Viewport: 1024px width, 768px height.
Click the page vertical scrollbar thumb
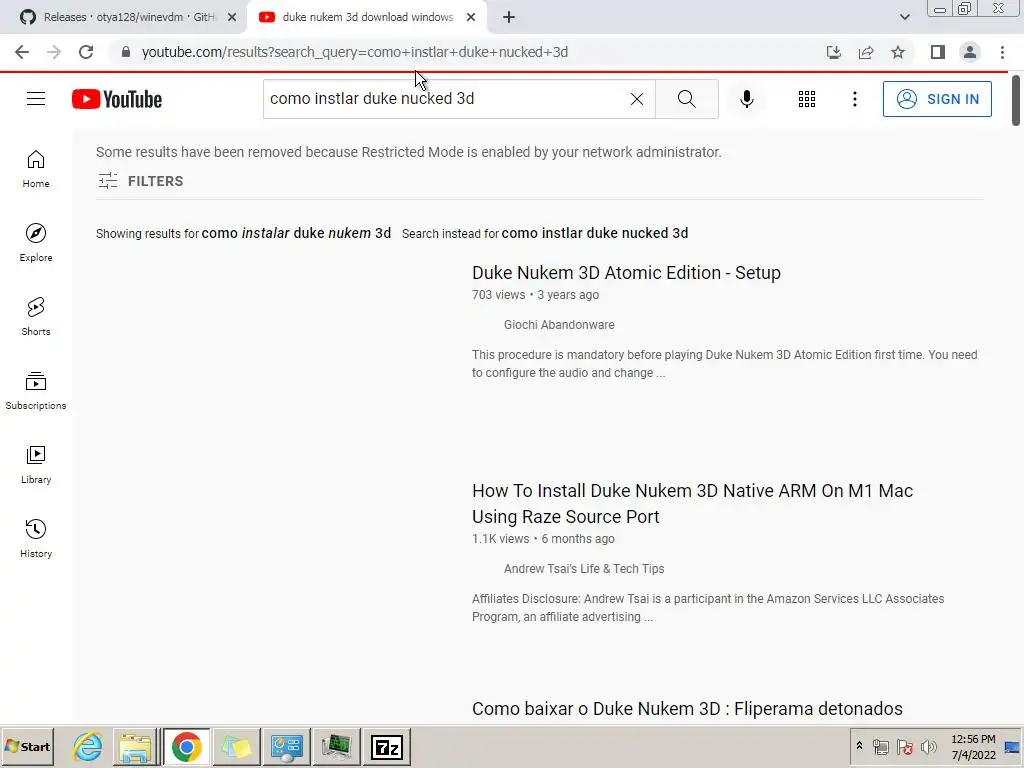coord(1016,101)
